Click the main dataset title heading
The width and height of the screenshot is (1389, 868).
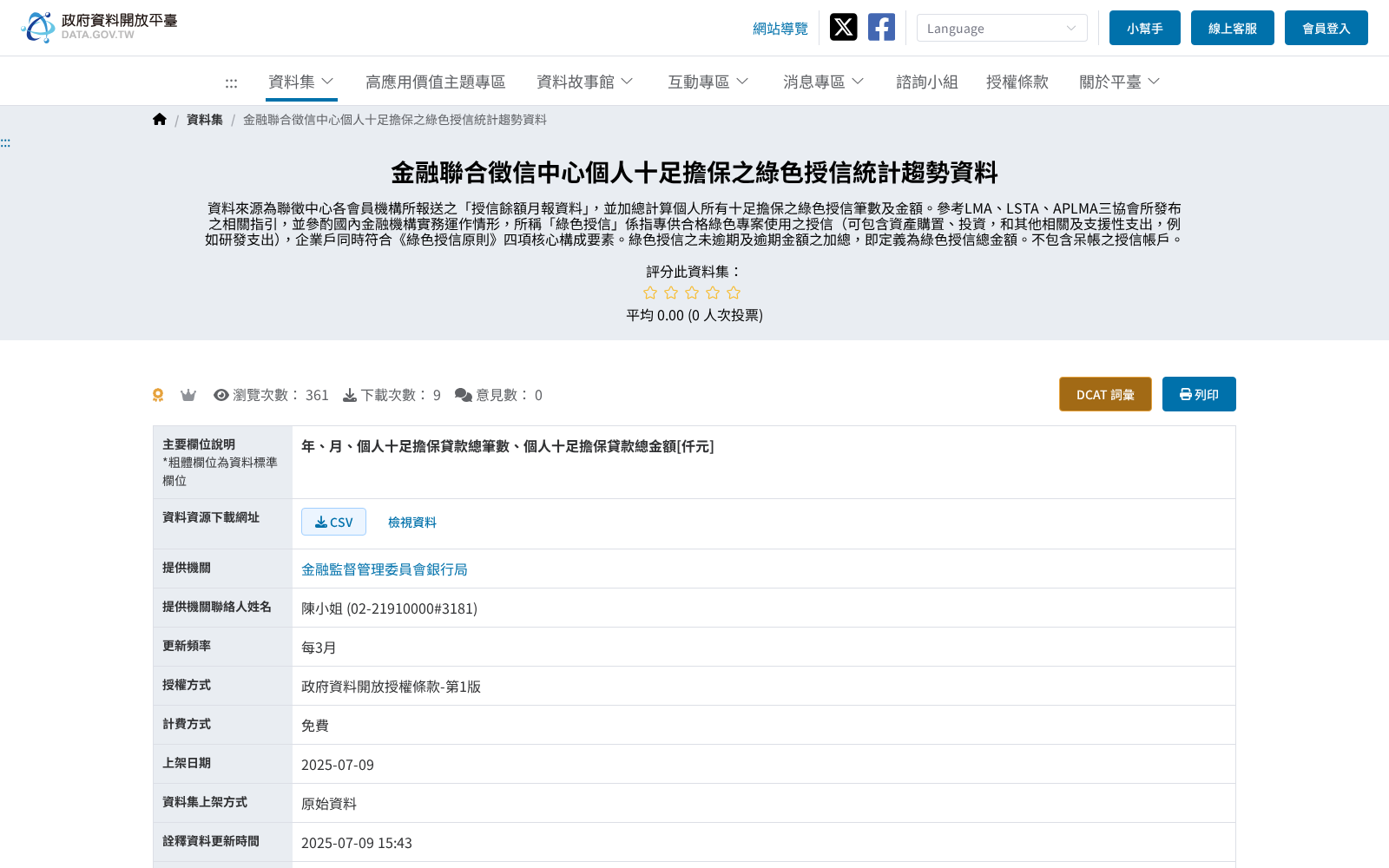point(694,173)
